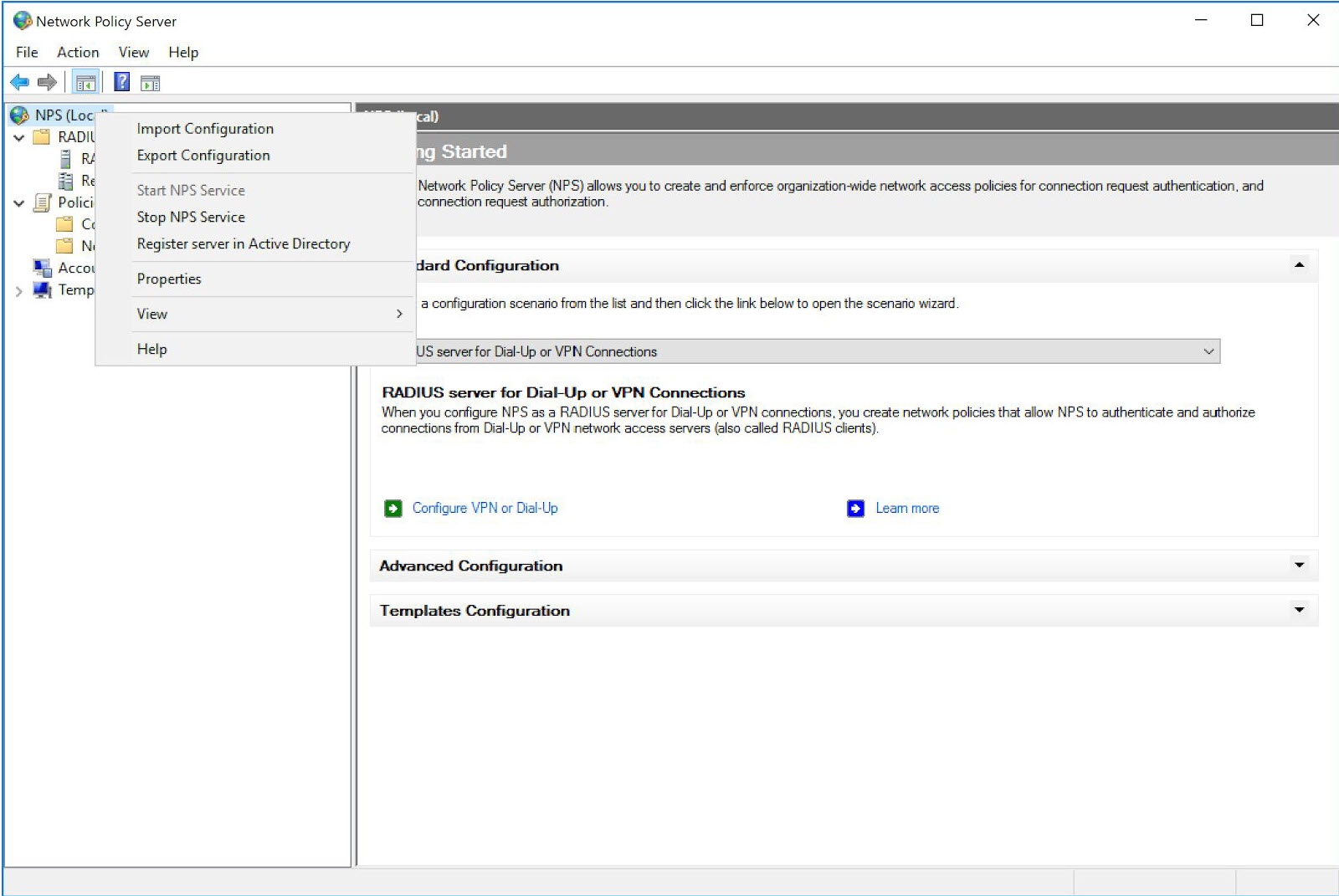
Task: Click the Back arrow toolbar icon
Action: pos(19,82)
